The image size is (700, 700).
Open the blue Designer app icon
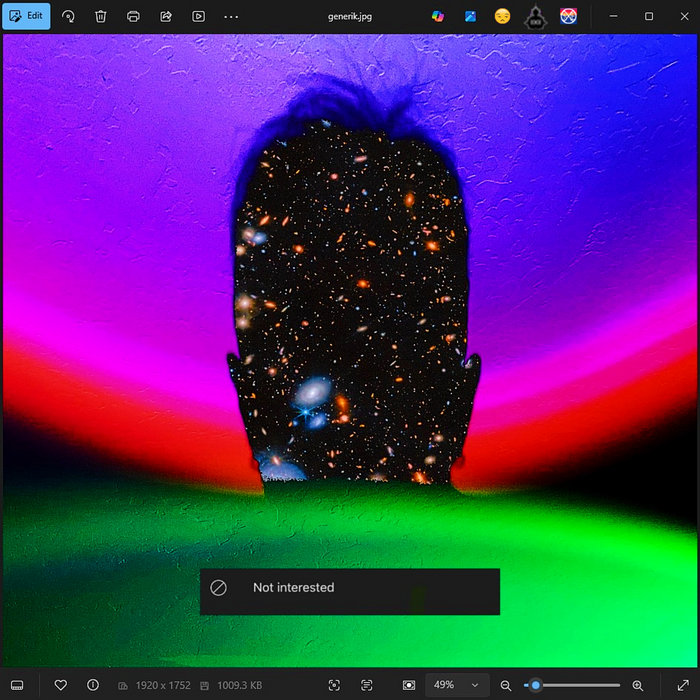coord(471,17)
